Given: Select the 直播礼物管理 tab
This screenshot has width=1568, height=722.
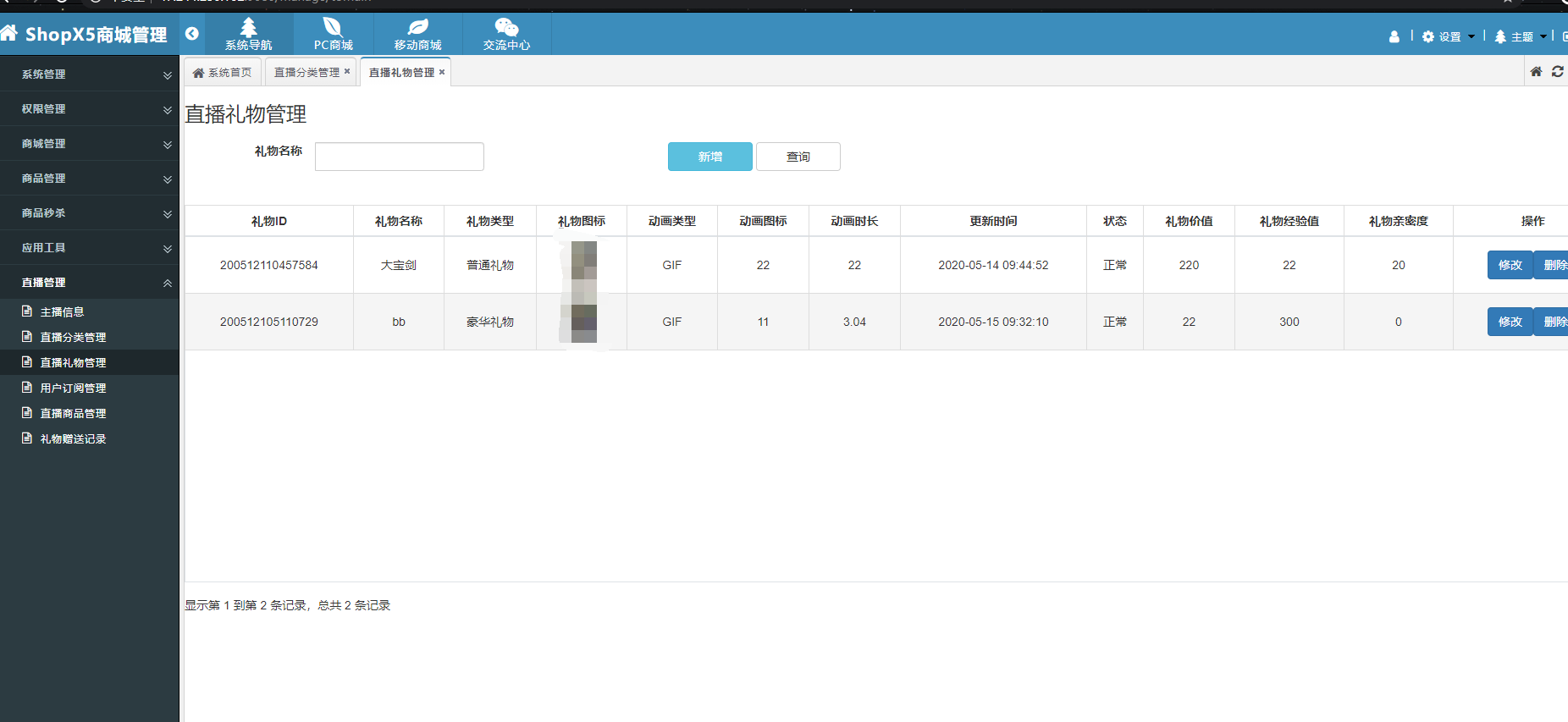Looking at the screenshot, I should (401, 73).
